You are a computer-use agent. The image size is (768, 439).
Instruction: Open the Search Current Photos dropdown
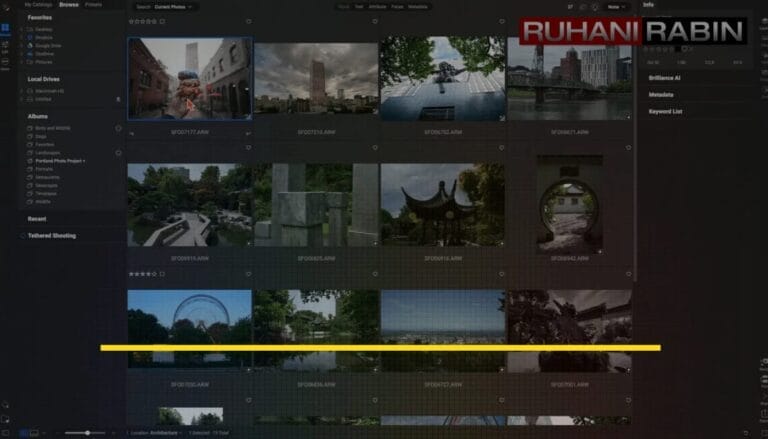tap(164, 7)
